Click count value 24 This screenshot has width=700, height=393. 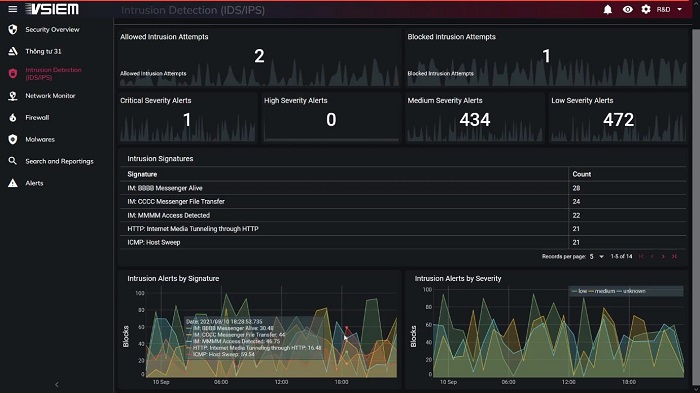[576, 201]
